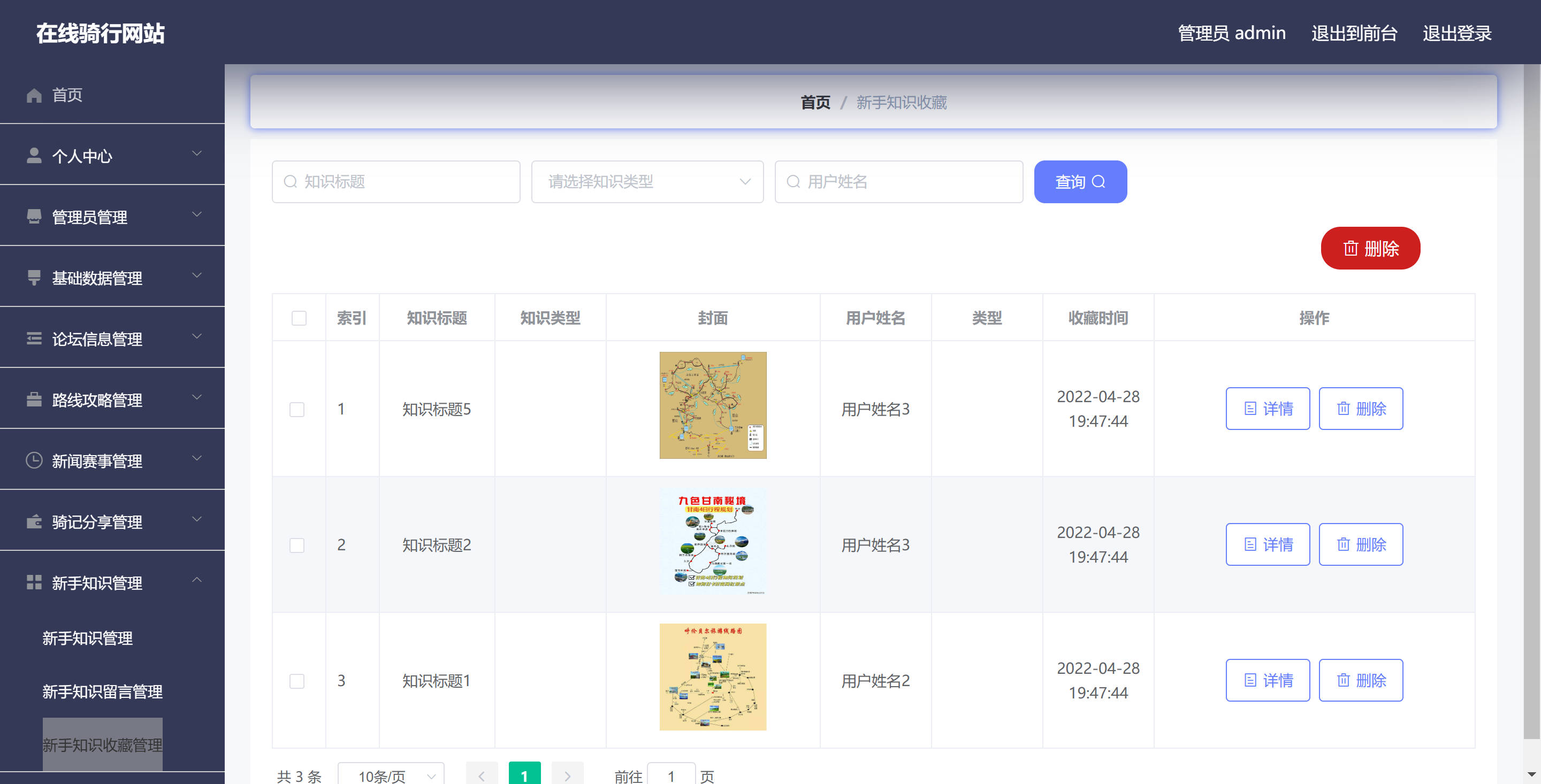
Task: Click the 用户姓名2 cell in the table
Action: 875,681
